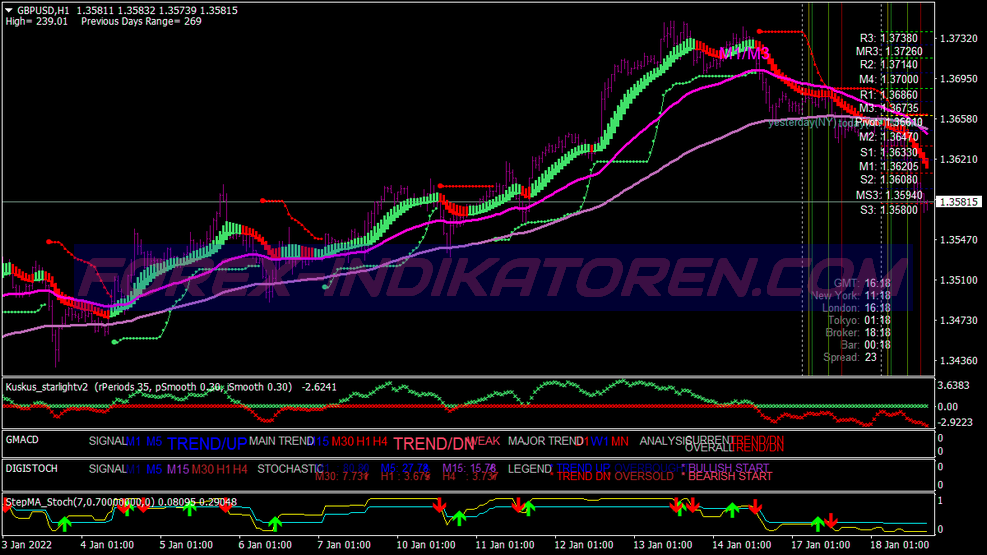
Task: Click the Spread: 23 readout
Action: (x=850, y=357)
